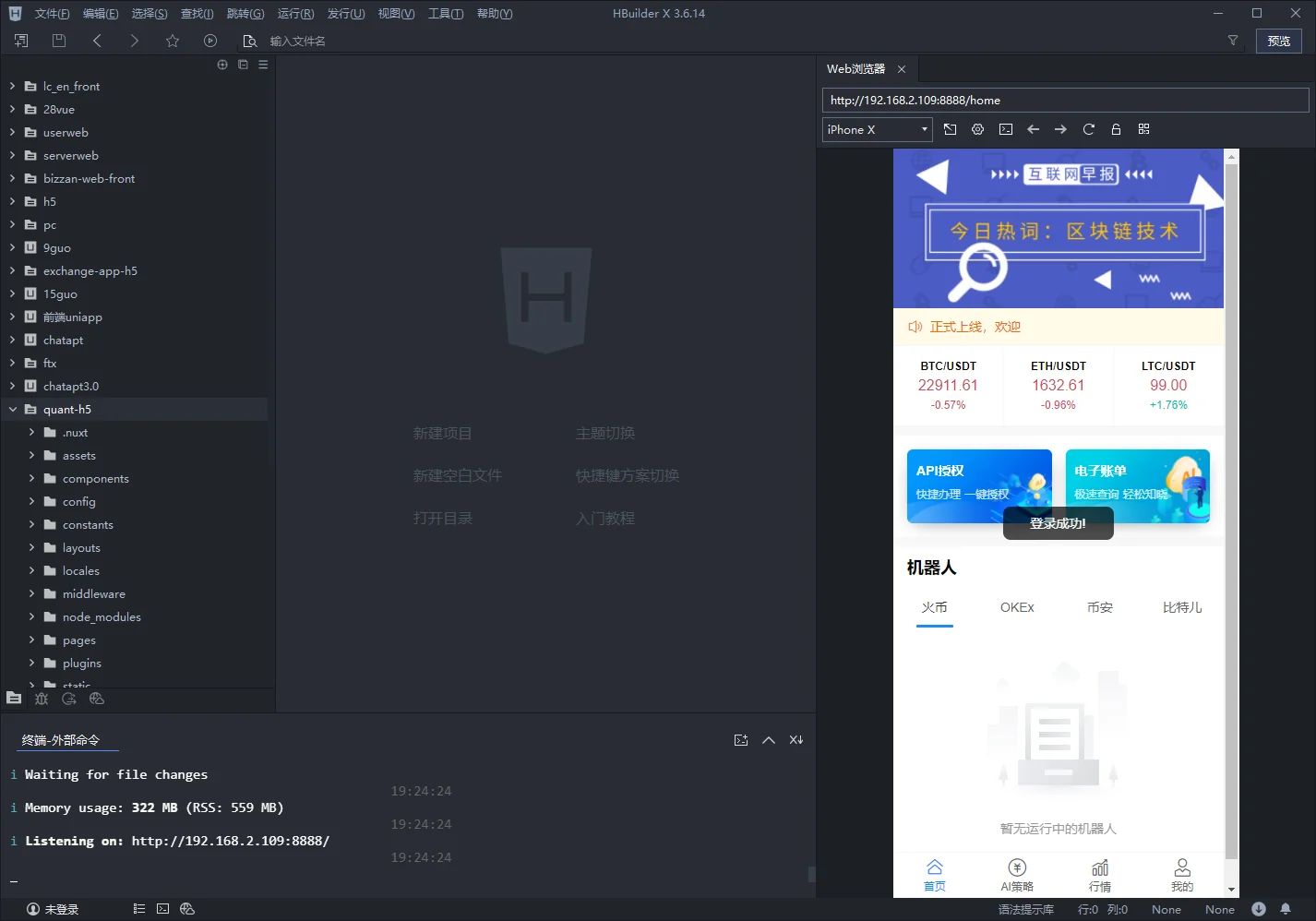Toggle the terminal panel from status bar

[x=162, y=909]
